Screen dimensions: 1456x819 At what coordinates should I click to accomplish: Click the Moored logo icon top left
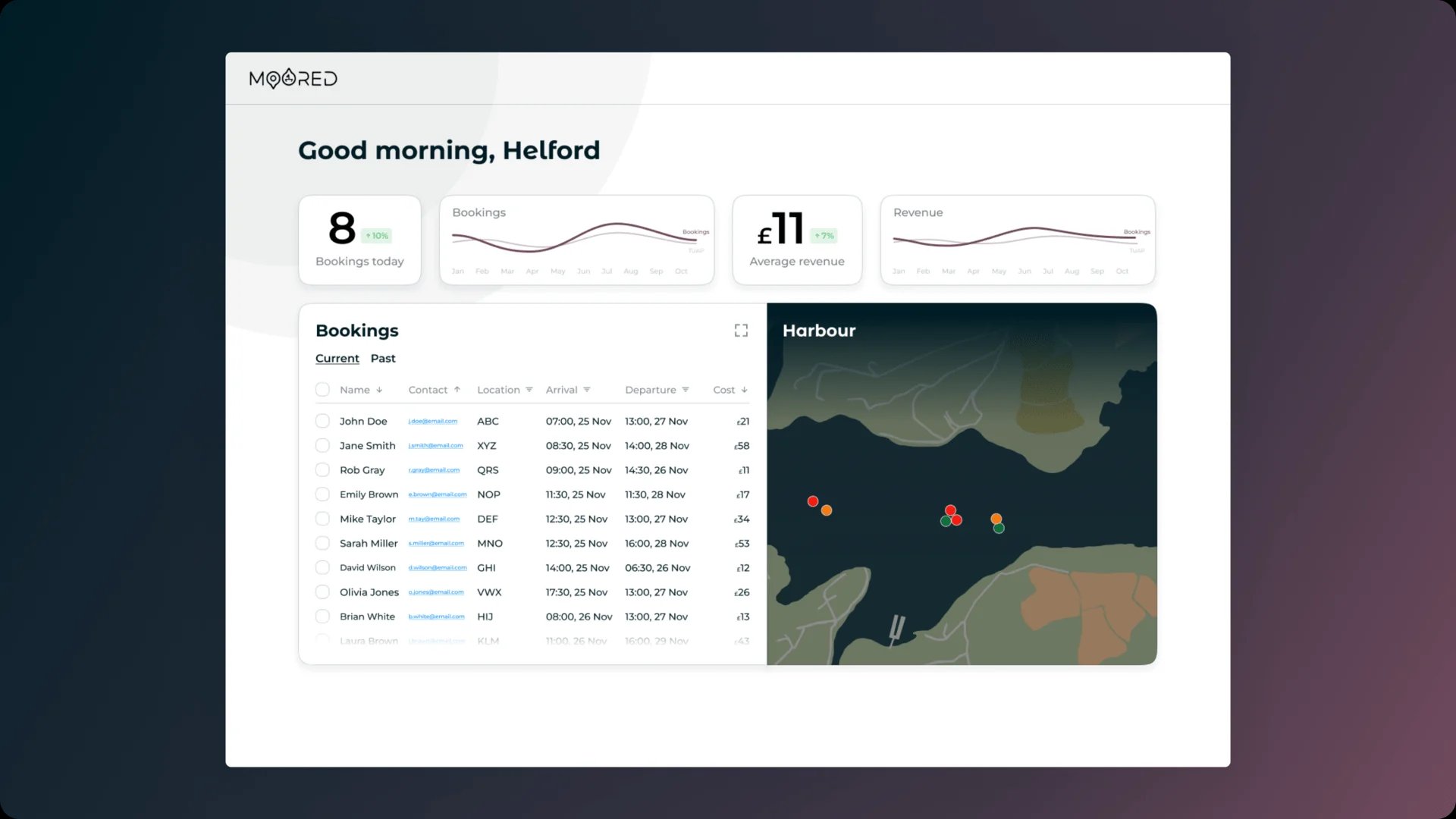[x=291, y=78]
